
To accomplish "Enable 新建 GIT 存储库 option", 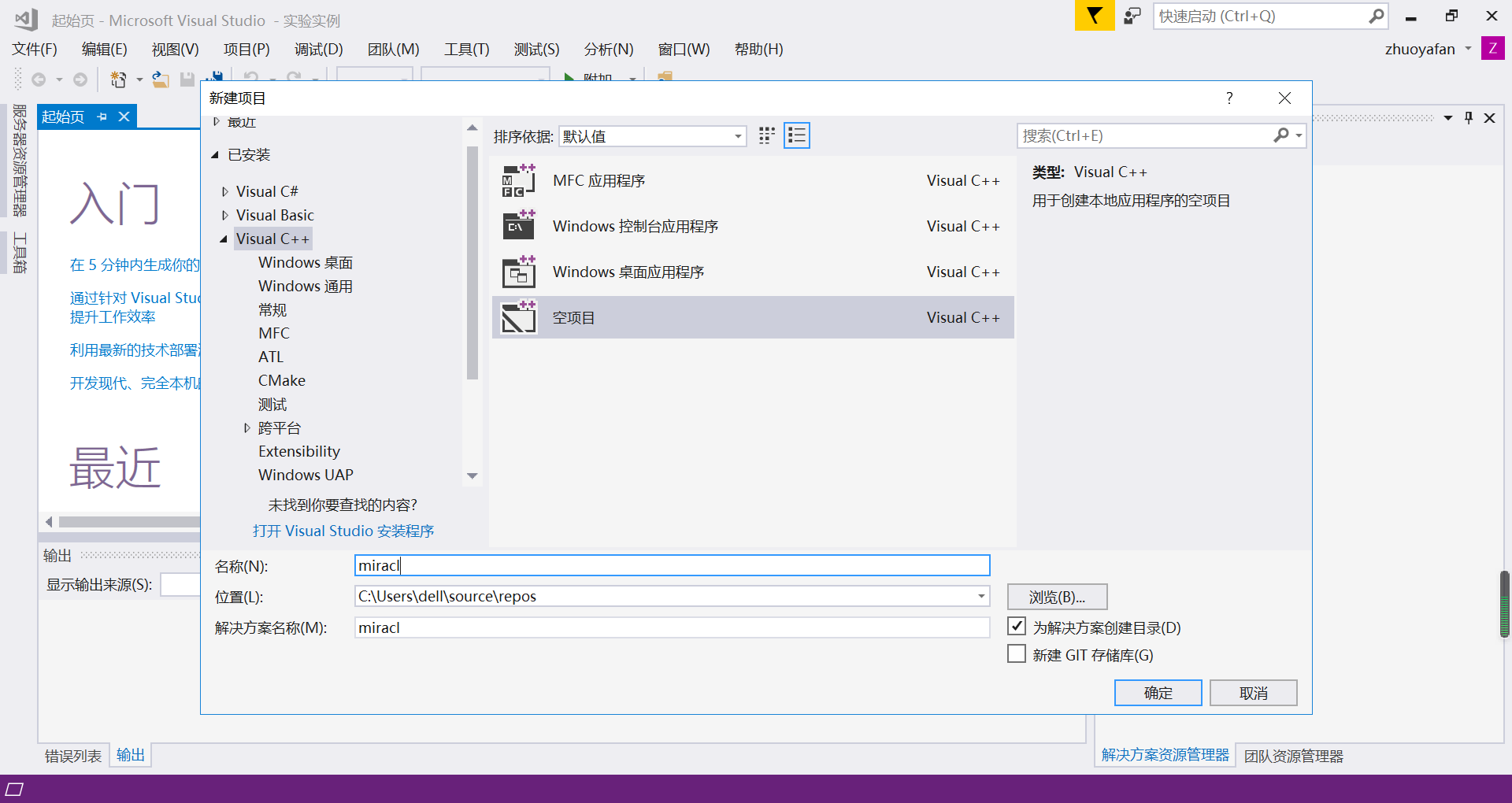I will pyautogui.click(x=1016, y=653).
